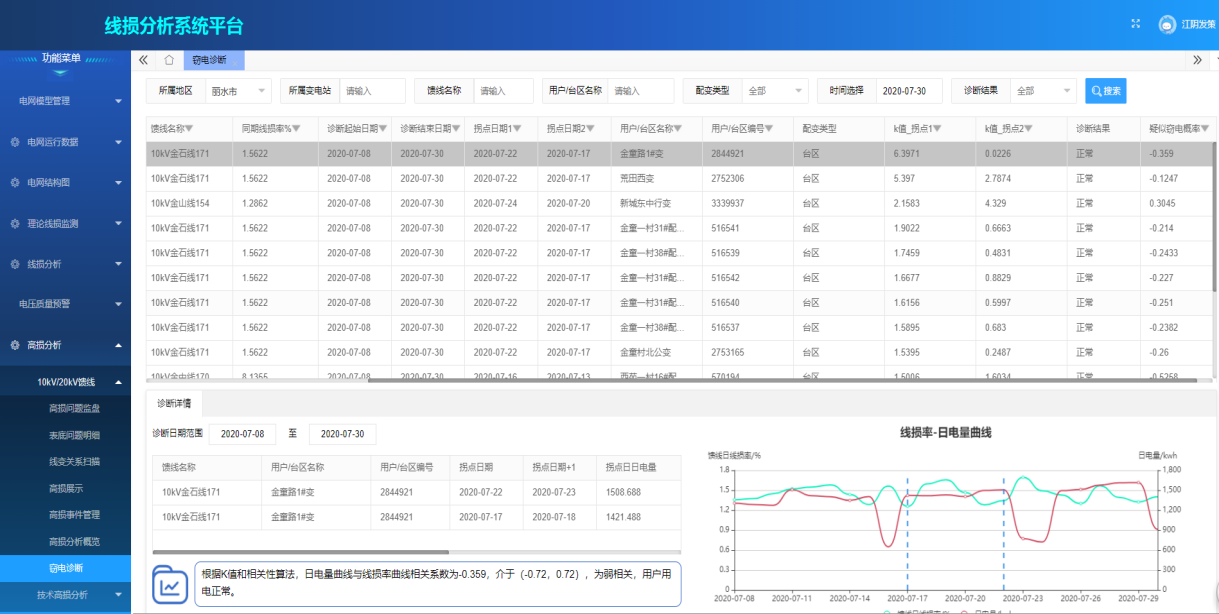Click the 搜索 search button
This screenshot has width=1219, height=614.
pos(1106,91)
